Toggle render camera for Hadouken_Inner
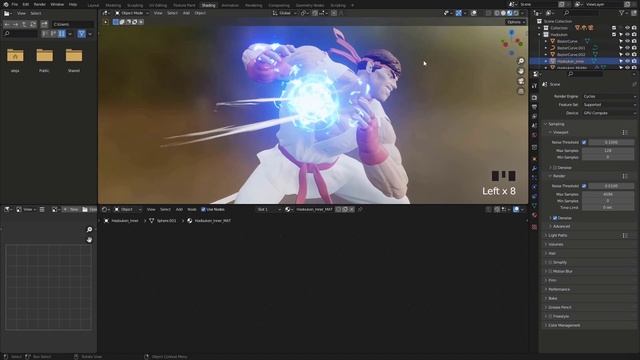Image resolution: width=640 pixels, height=360 pixels. tap(634, 61)
